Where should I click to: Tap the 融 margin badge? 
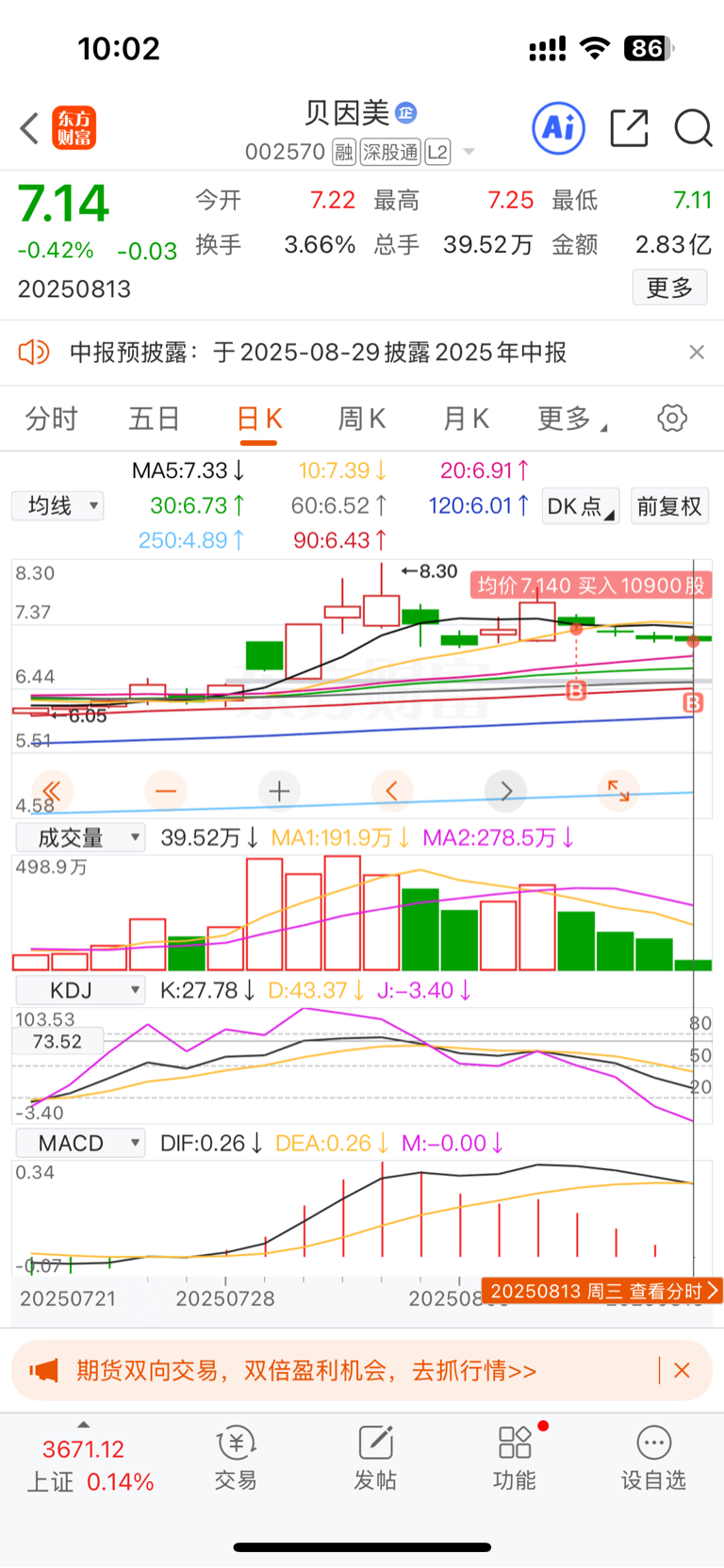[x=344, y=152]
